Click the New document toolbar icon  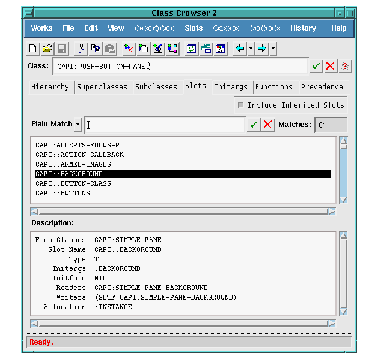pyautogui.click(x=32, y=49)
